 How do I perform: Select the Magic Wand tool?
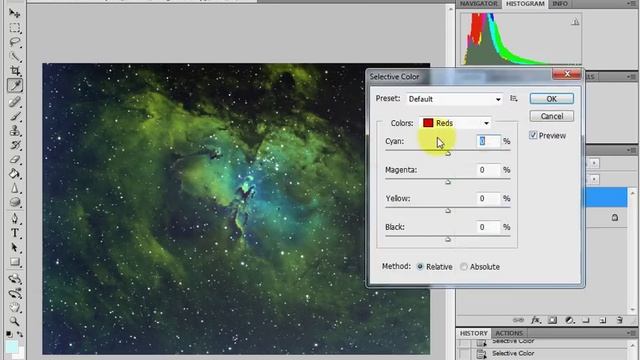[x=15, y=57]
